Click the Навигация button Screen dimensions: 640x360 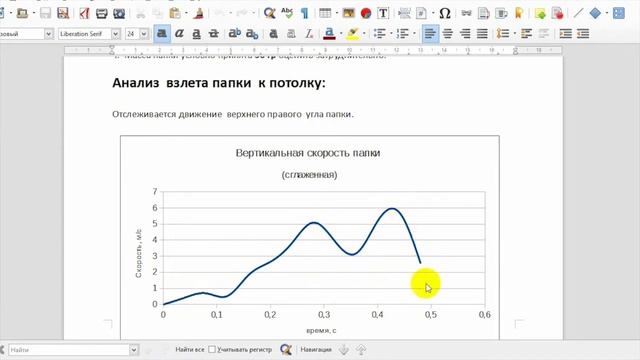click(316, 349)
